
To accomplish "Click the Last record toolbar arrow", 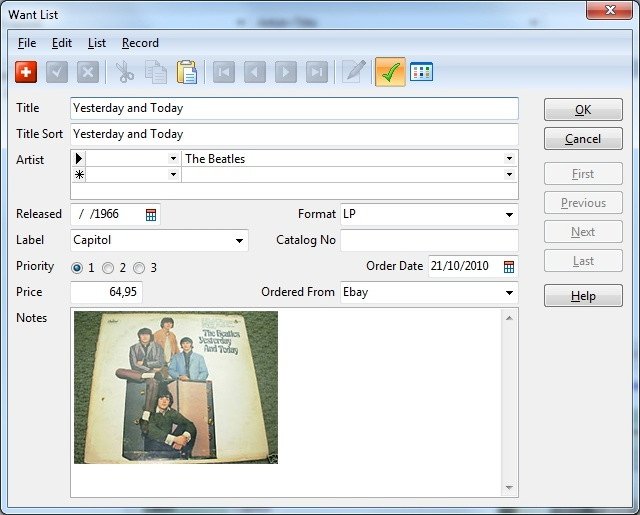I will 317,72.
